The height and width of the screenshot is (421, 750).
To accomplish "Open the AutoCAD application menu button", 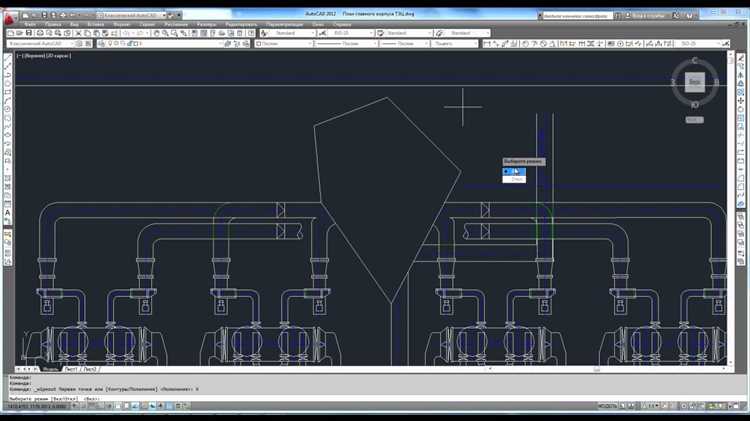I will tap(10, 18).
